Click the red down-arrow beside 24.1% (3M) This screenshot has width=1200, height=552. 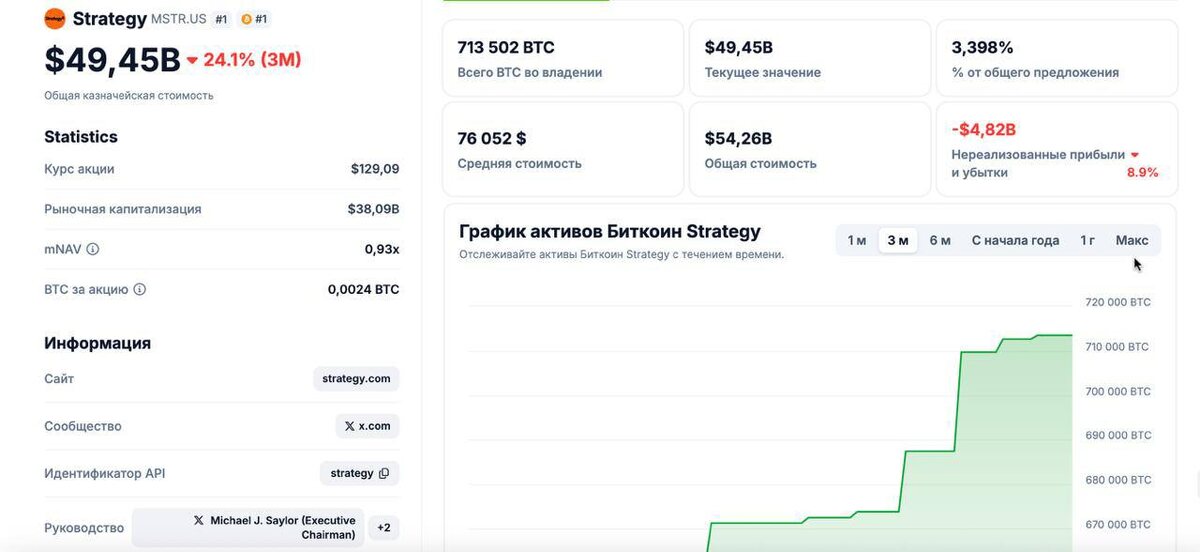point(192,60)
